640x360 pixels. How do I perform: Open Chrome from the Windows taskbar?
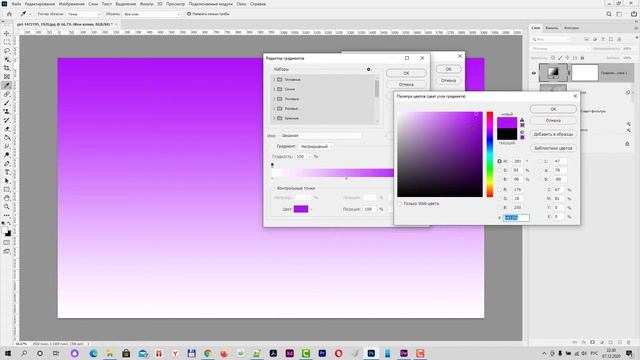click(208, 353)
